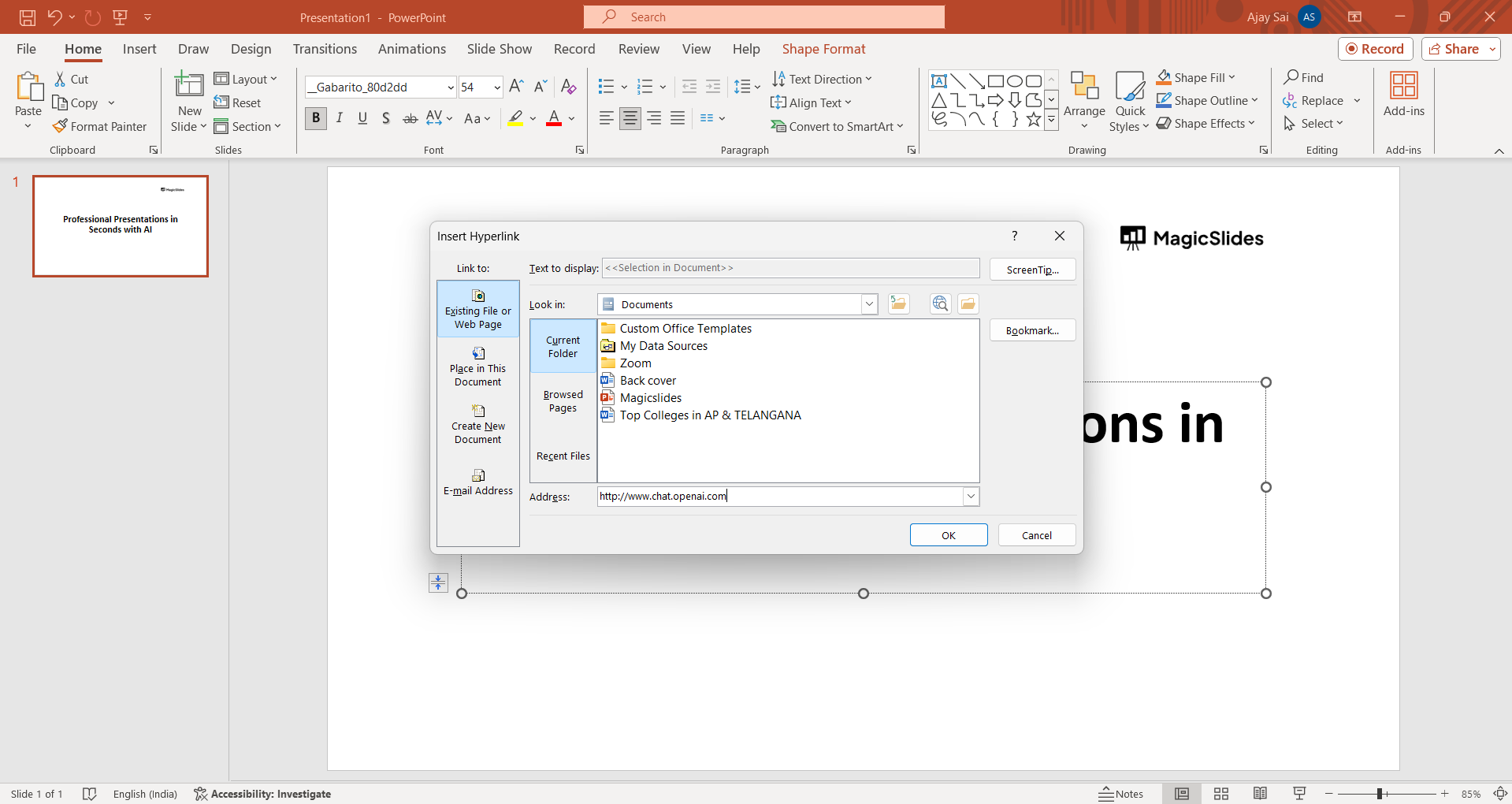Click the Format Painter icon

(x=60, y=126)
